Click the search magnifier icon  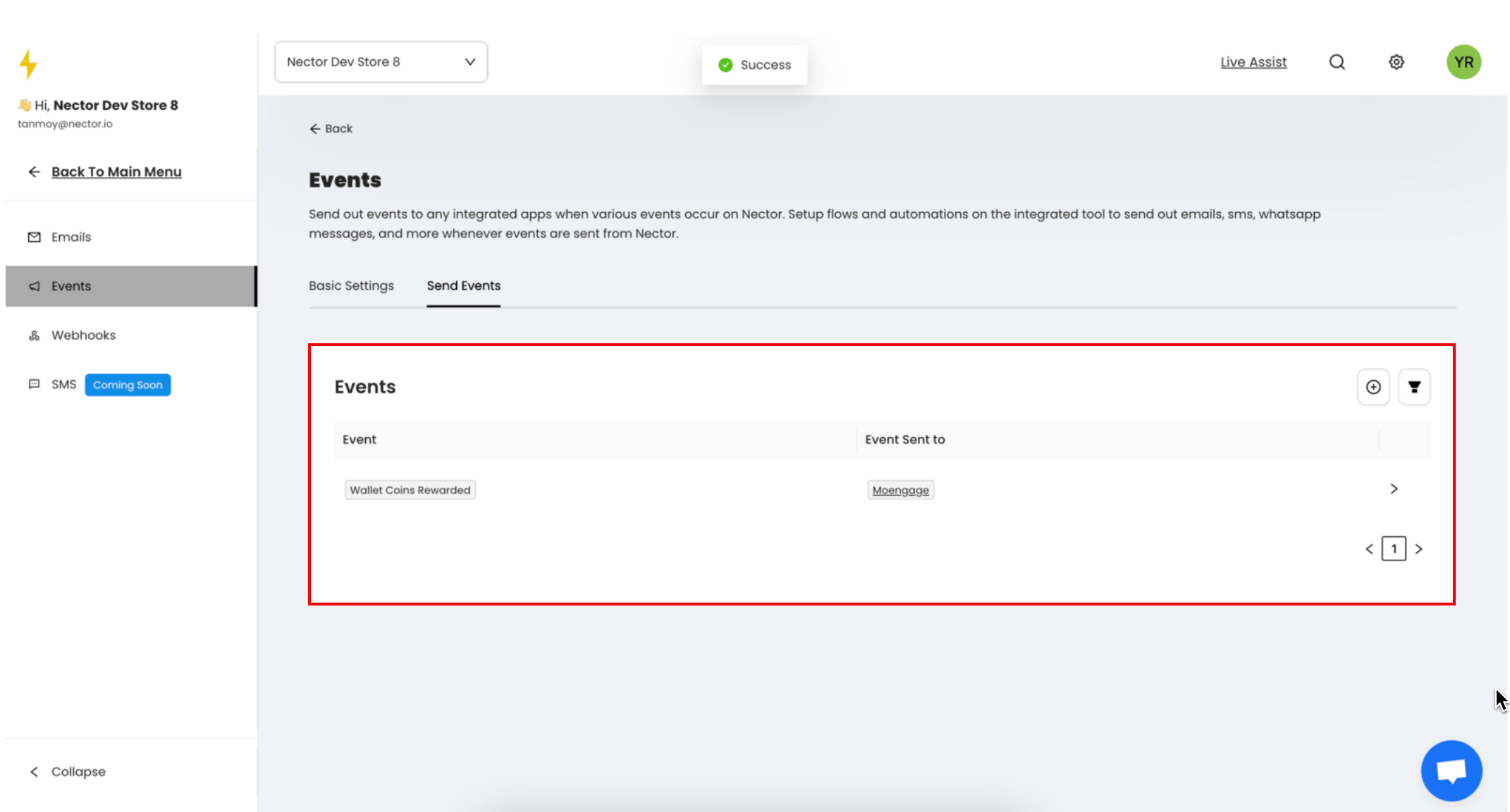click(x=1337, y=62)
